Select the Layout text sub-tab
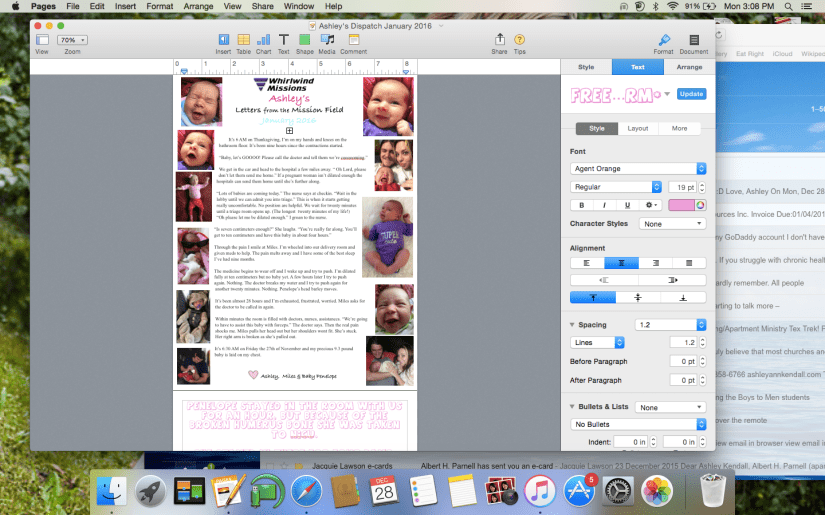This screenshot has width=825, height=515. click(x=638, y=128)
